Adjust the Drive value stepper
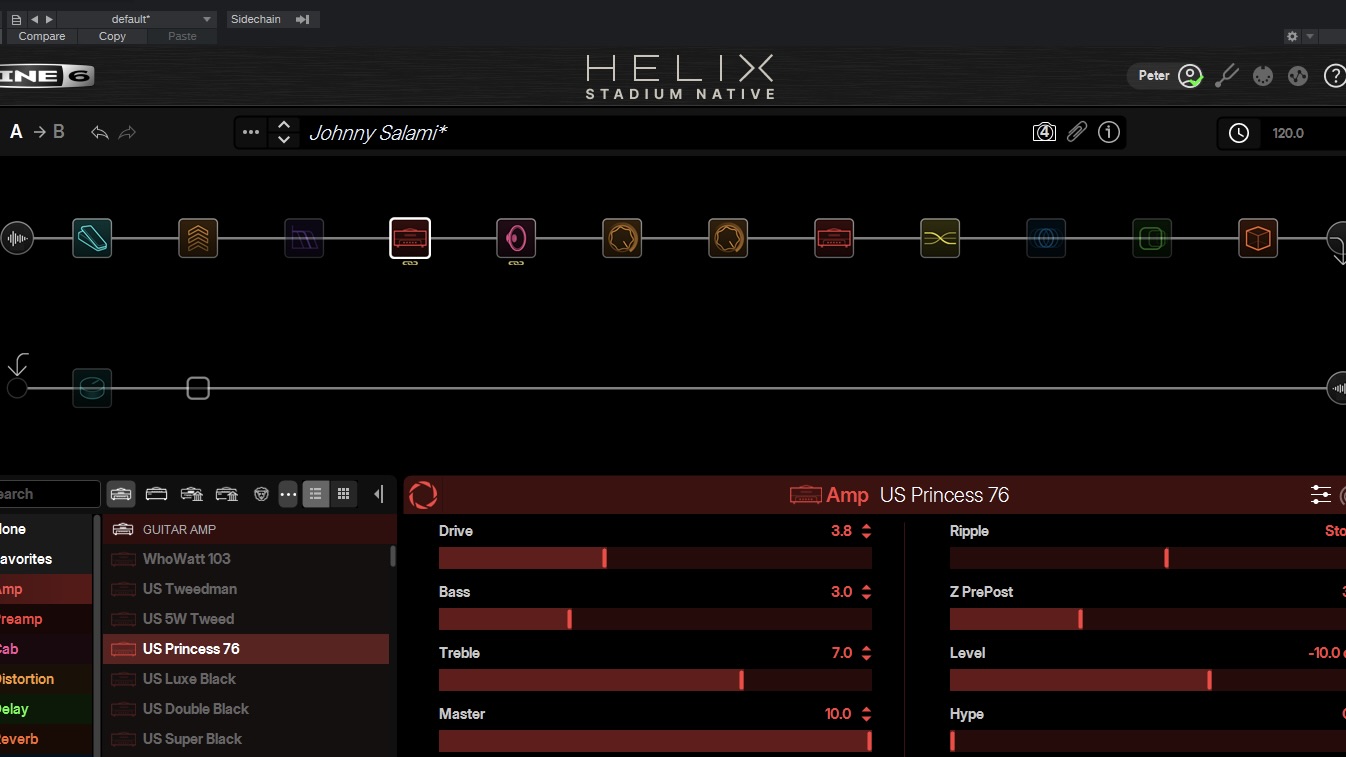 pos(866,531)
